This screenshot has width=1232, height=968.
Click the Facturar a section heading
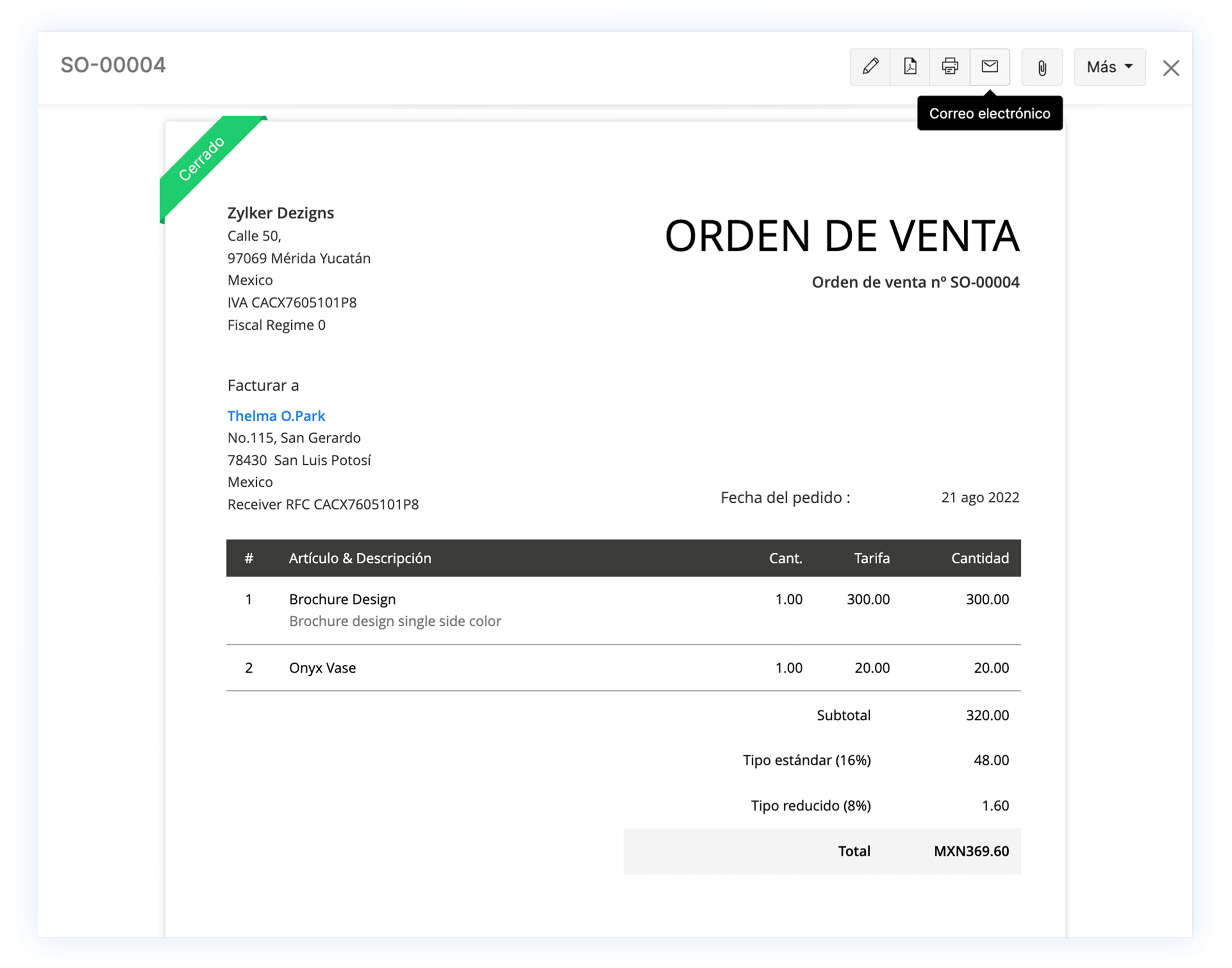pyautogui.click(x=263, y=385)
